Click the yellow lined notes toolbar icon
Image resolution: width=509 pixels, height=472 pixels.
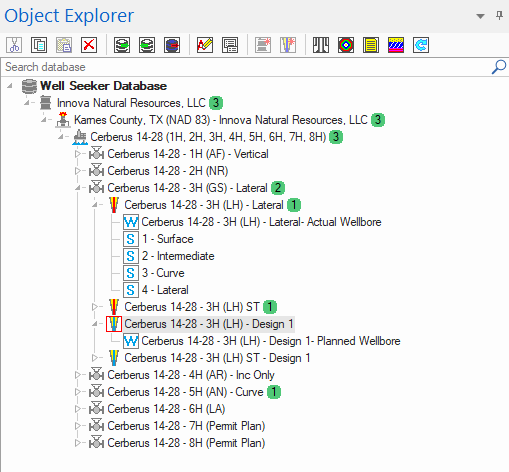click(x=371, y=45)
